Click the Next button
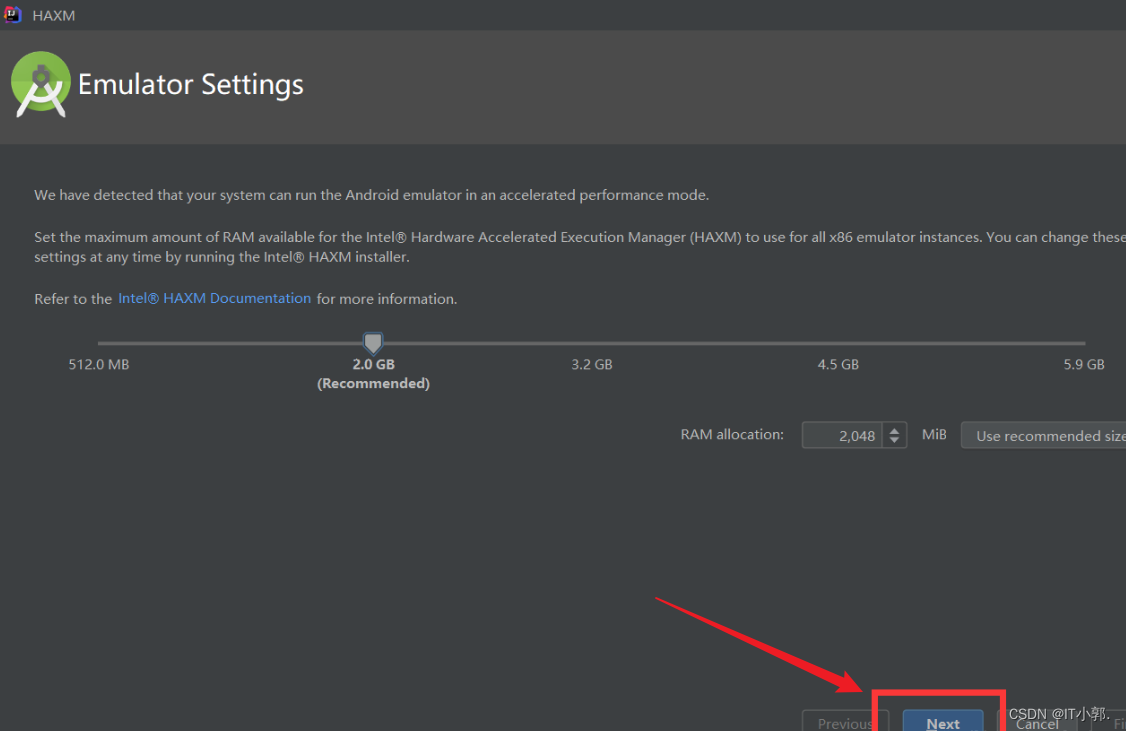Screen dimensions: 1126x731 click(x=943, y=721)
